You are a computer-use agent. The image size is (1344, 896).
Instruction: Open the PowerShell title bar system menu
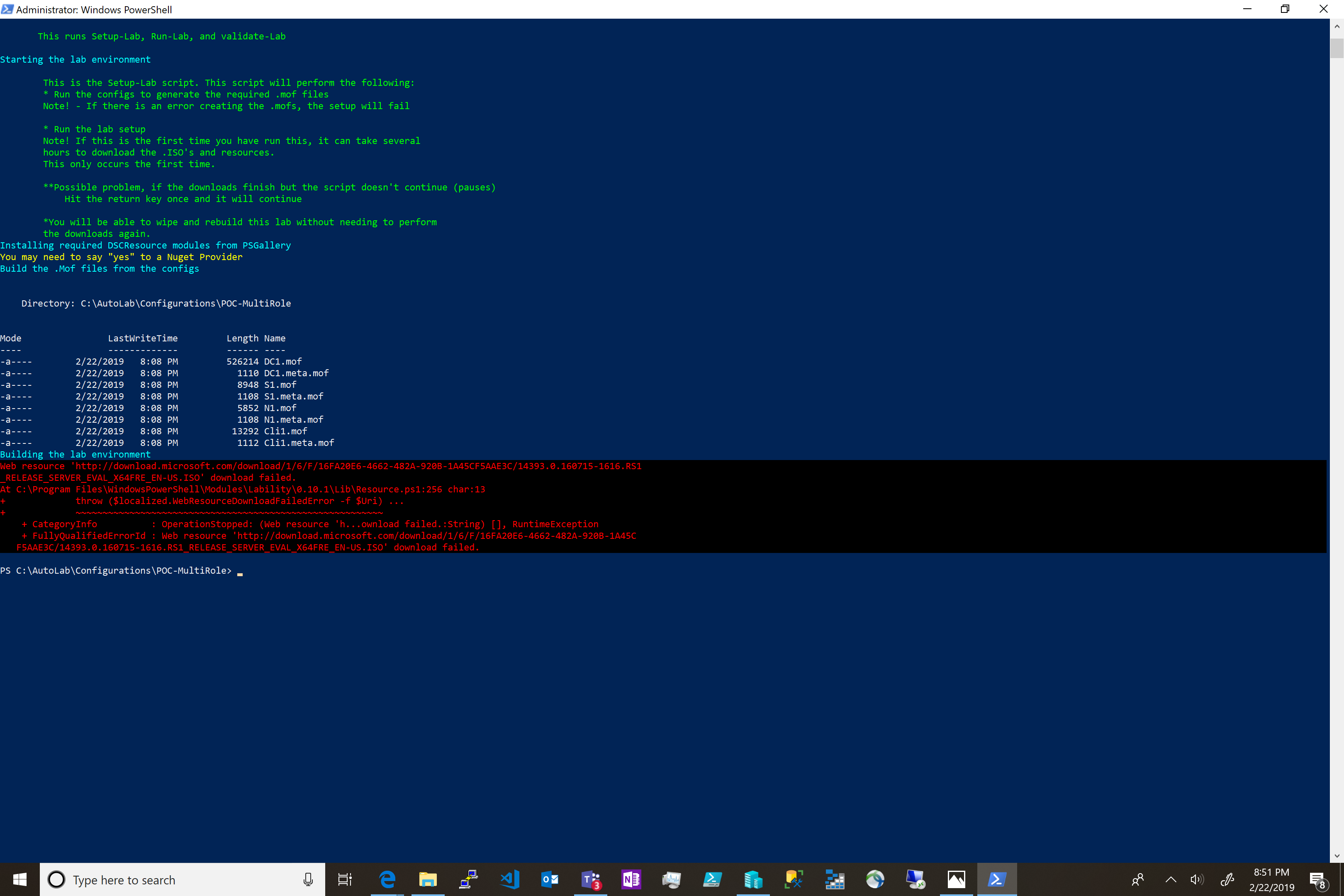point(8,9)
